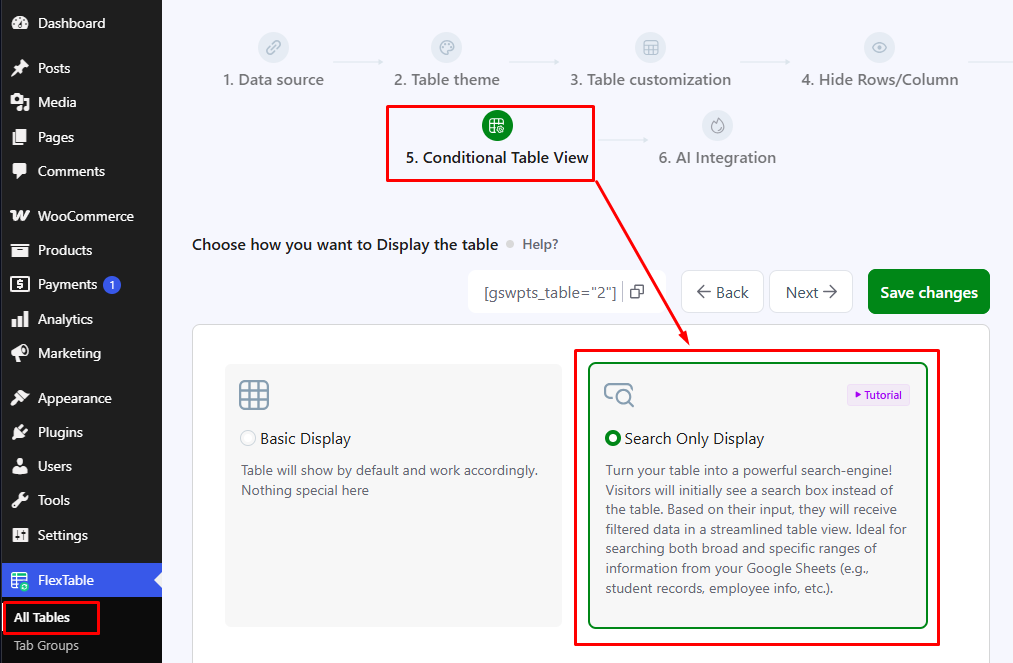Go to Tab Groups submenu
This screenshot has height=663, width=1013.
tap(47, 646)
